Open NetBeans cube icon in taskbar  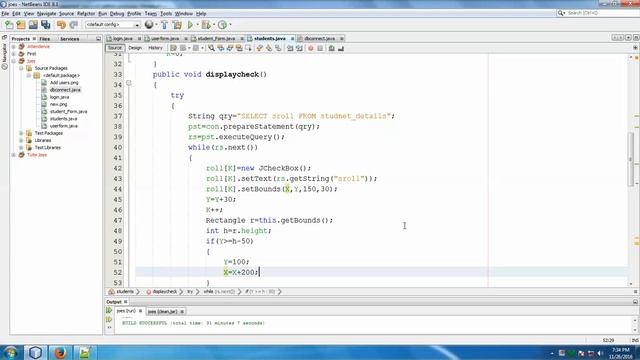click(35, 352)
